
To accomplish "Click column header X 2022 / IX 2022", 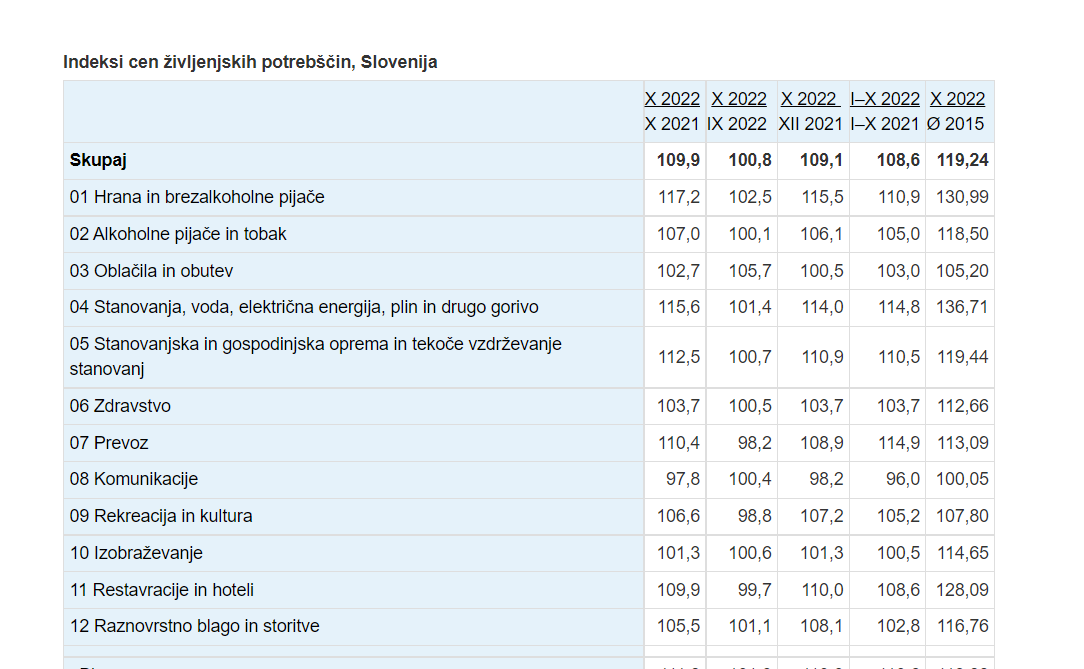I will pyautogui.click(x=737, y=111).
